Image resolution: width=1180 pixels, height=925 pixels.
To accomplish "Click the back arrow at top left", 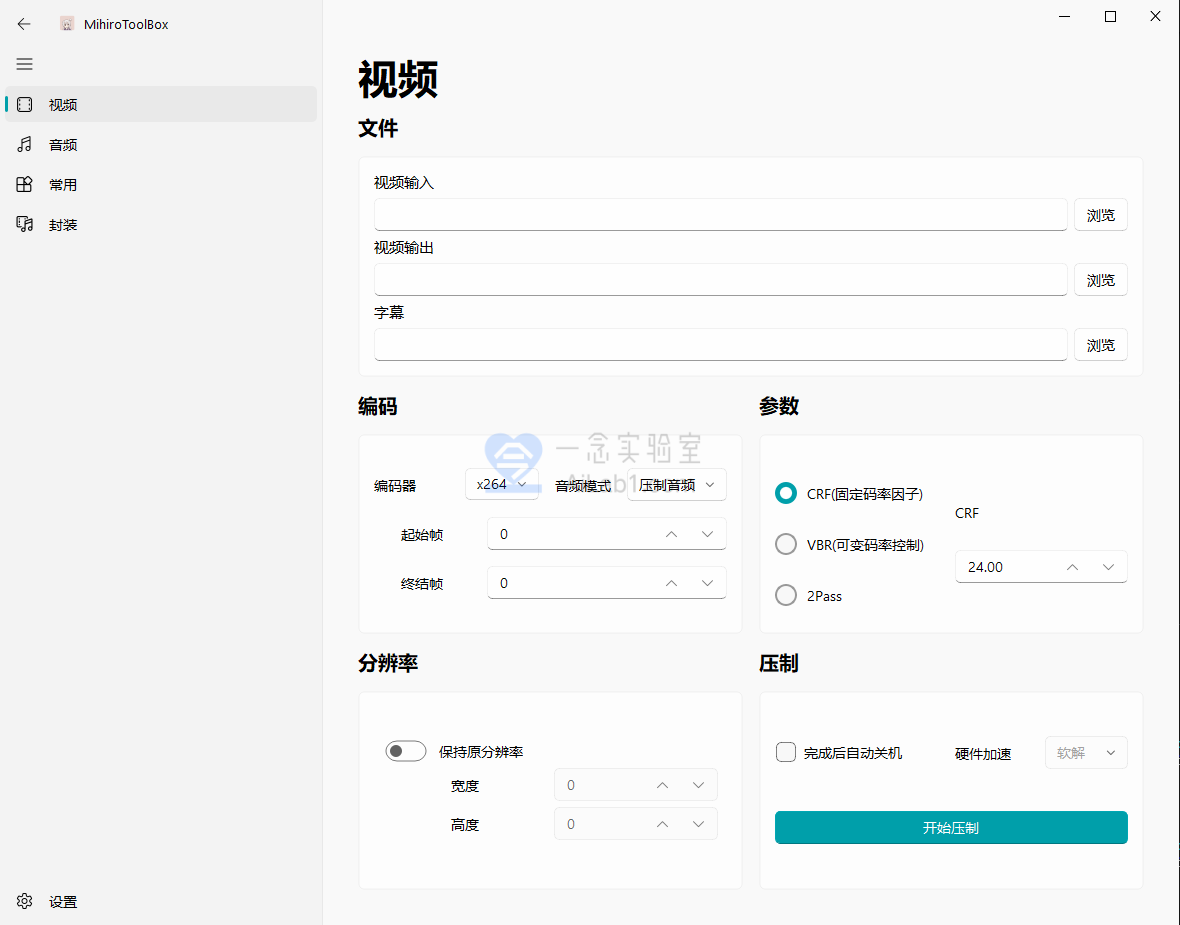I will pyautogui.click(x=23, y=24).
